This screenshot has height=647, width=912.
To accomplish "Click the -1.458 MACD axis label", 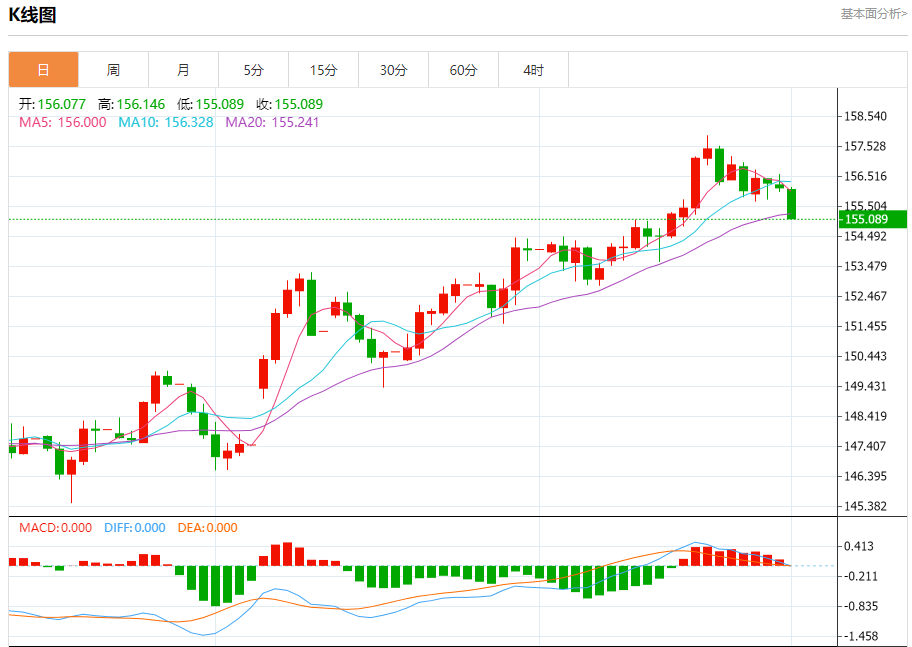I will coord(859,637).
